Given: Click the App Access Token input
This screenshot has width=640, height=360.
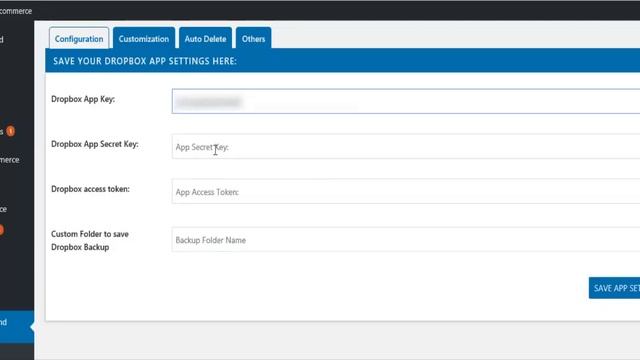Looking at the screenshot, I should pos(406,191).
